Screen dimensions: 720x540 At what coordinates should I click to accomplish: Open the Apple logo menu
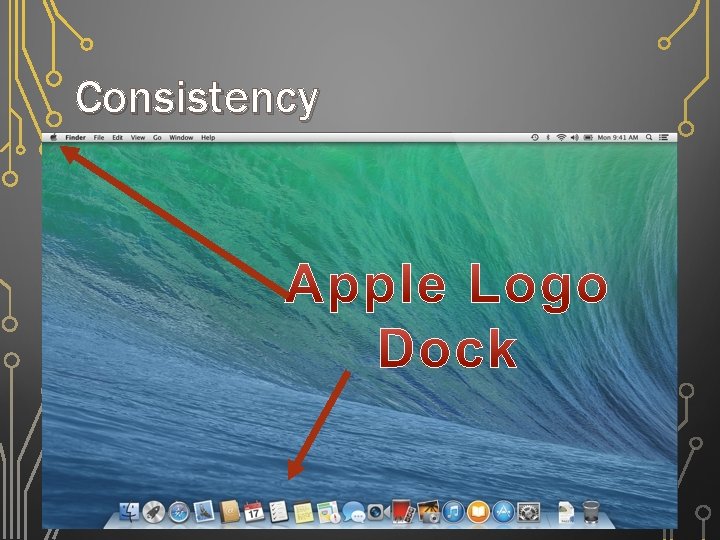[53, 137]
